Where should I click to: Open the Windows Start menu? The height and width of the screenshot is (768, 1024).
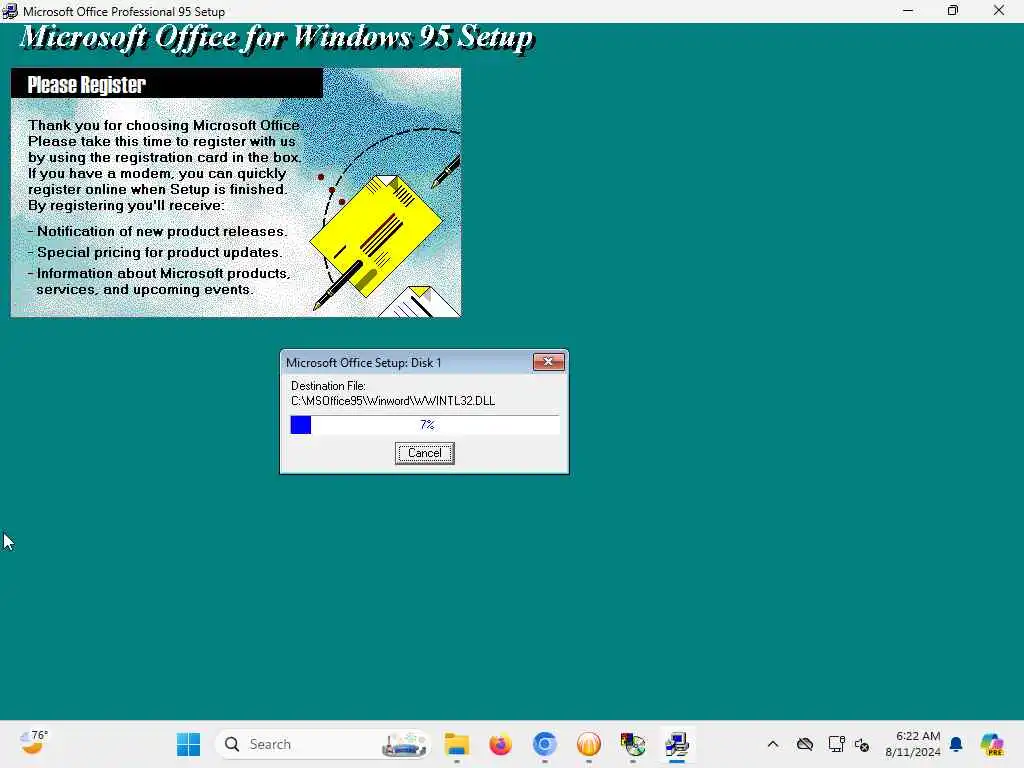[189, 744]
